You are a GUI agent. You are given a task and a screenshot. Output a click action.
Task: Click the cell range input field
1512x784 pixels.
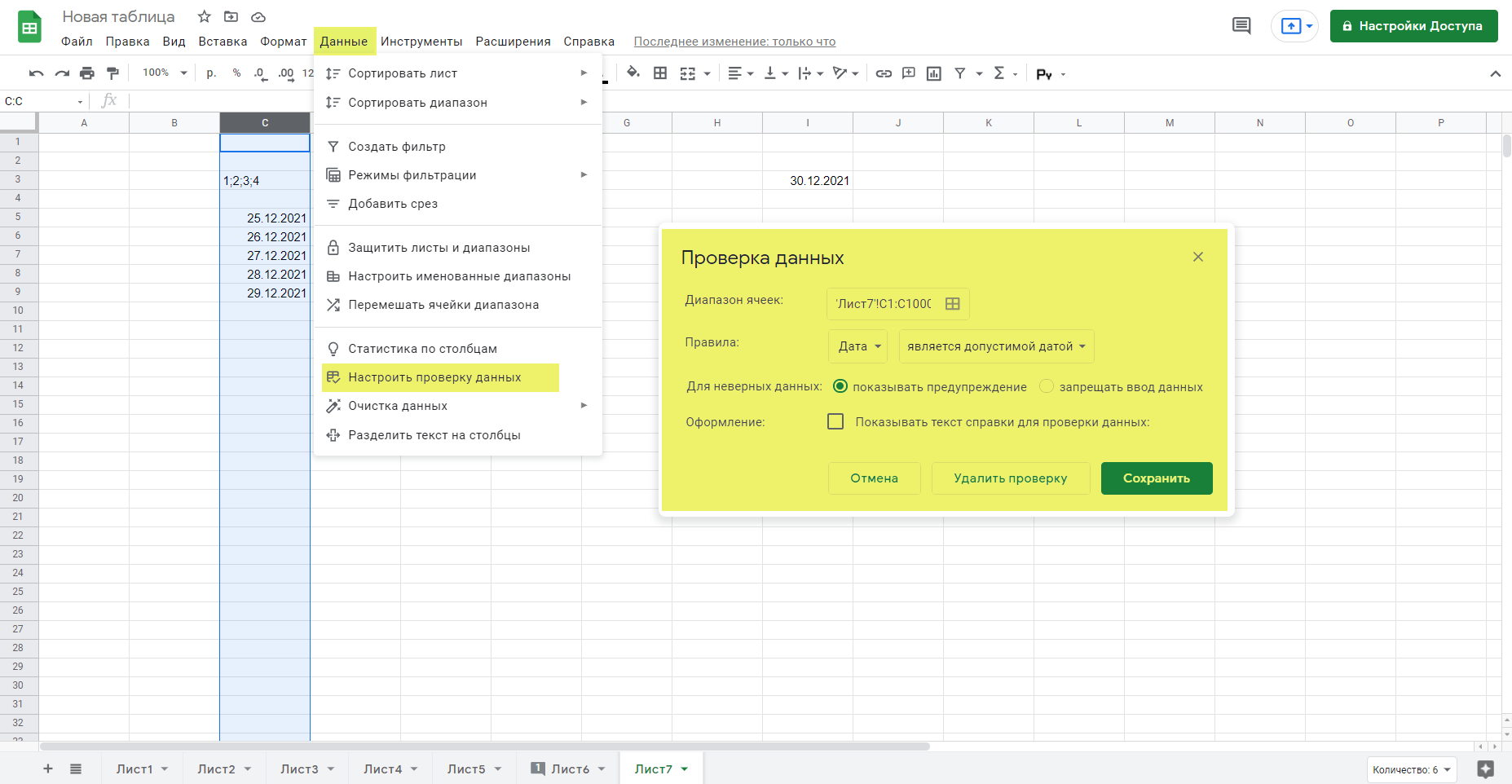[897, 303]
